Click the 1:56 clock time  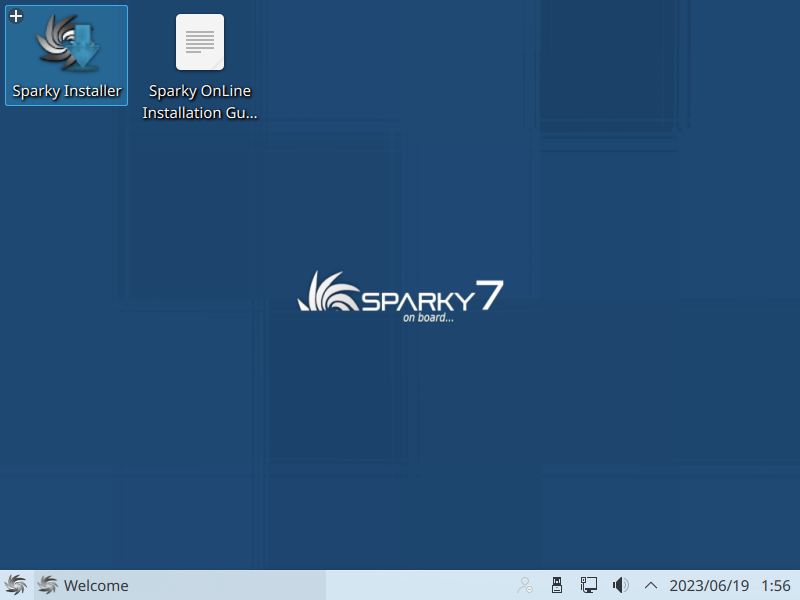coord(776,585)
